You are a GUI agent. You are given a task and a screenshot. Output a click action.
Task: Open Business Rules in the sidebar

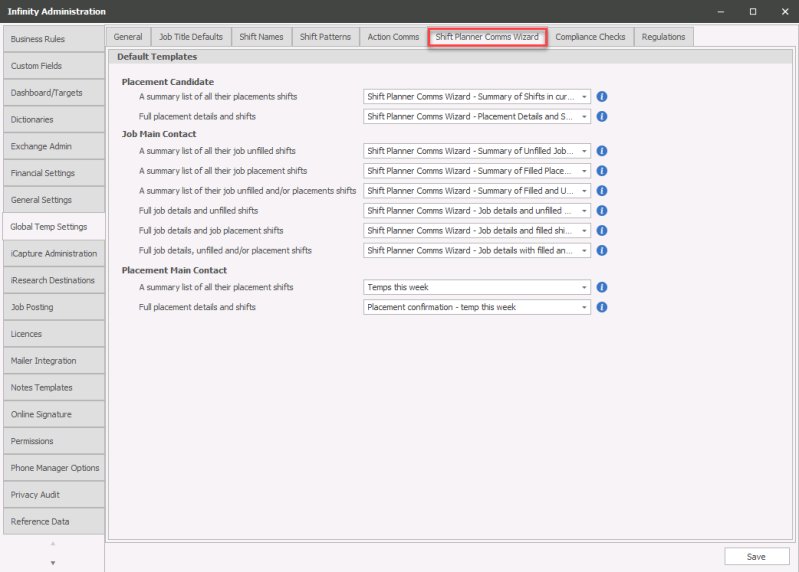tap(53, 39)
